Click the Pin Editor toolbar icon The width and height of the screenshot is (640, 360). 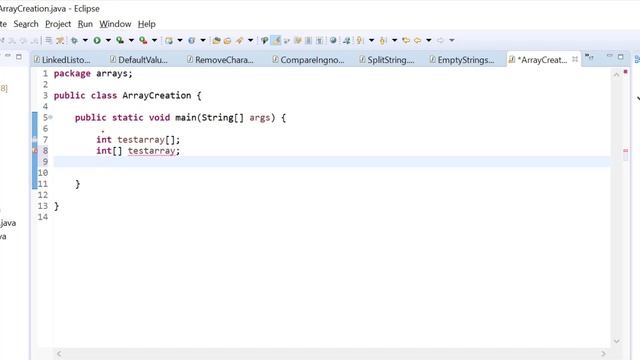pos(347,40)
